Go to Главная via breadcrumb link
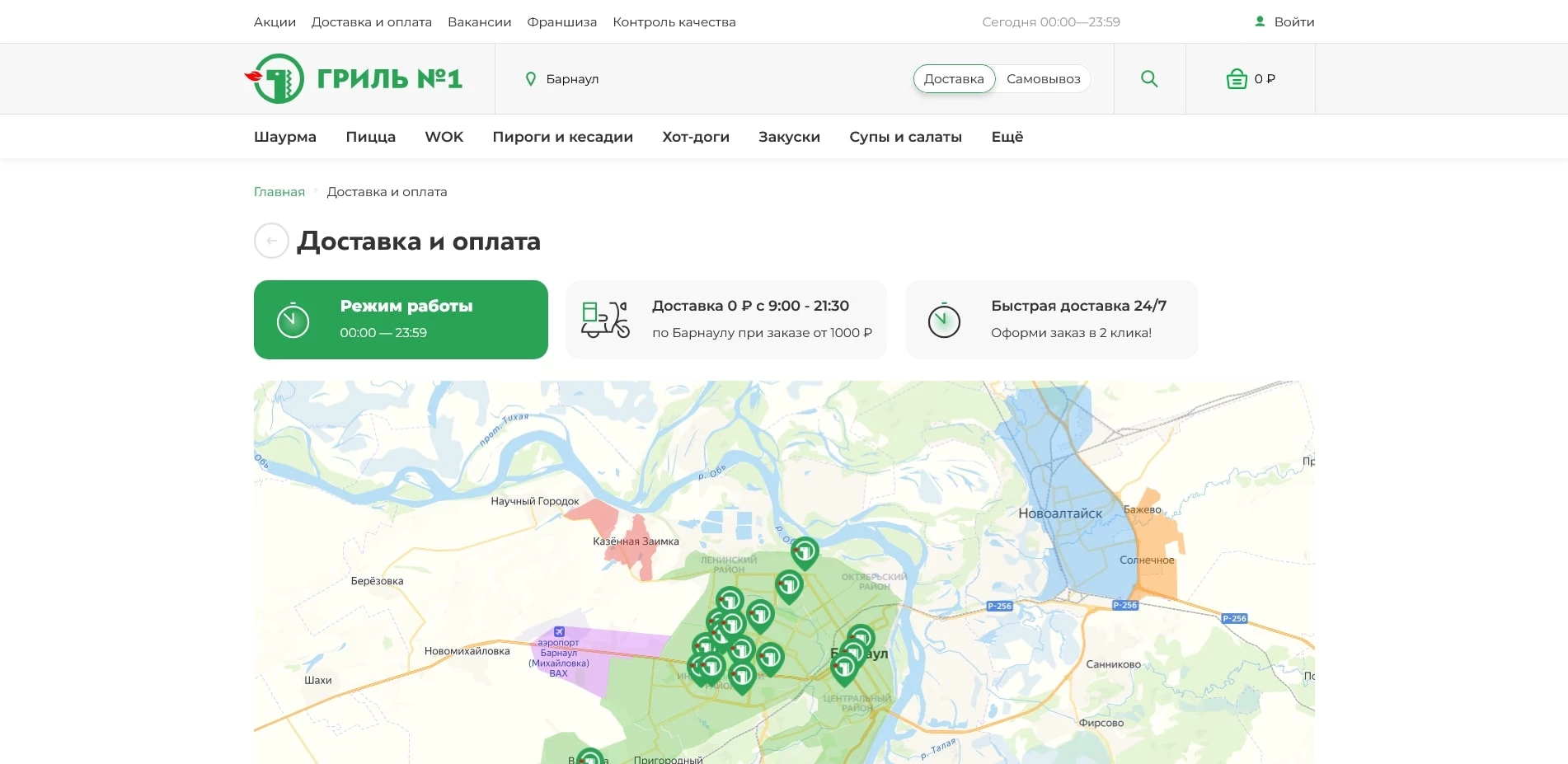1568x764 pixels. tap(278, 191)
